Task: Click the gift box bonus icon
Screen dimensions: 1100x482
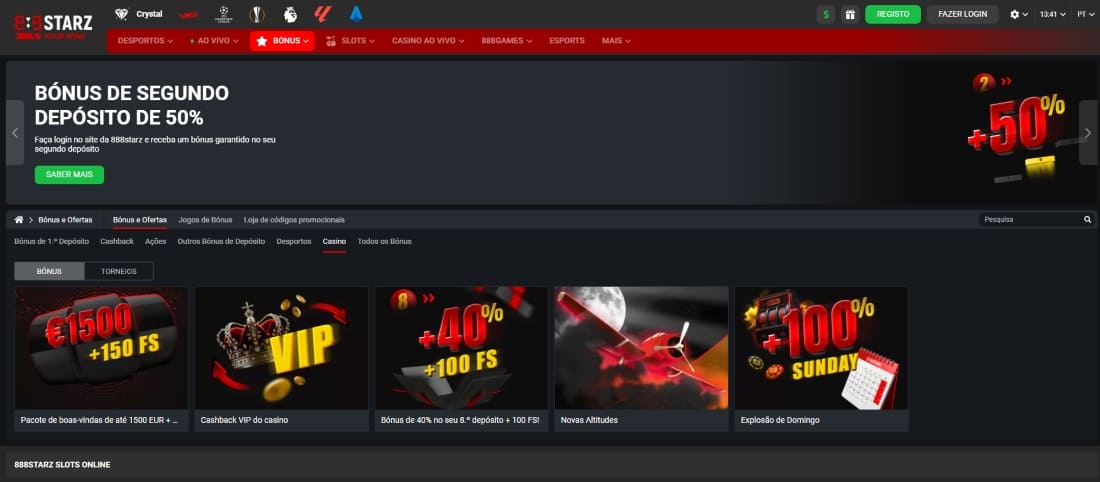Action: (x=850, y=14)
